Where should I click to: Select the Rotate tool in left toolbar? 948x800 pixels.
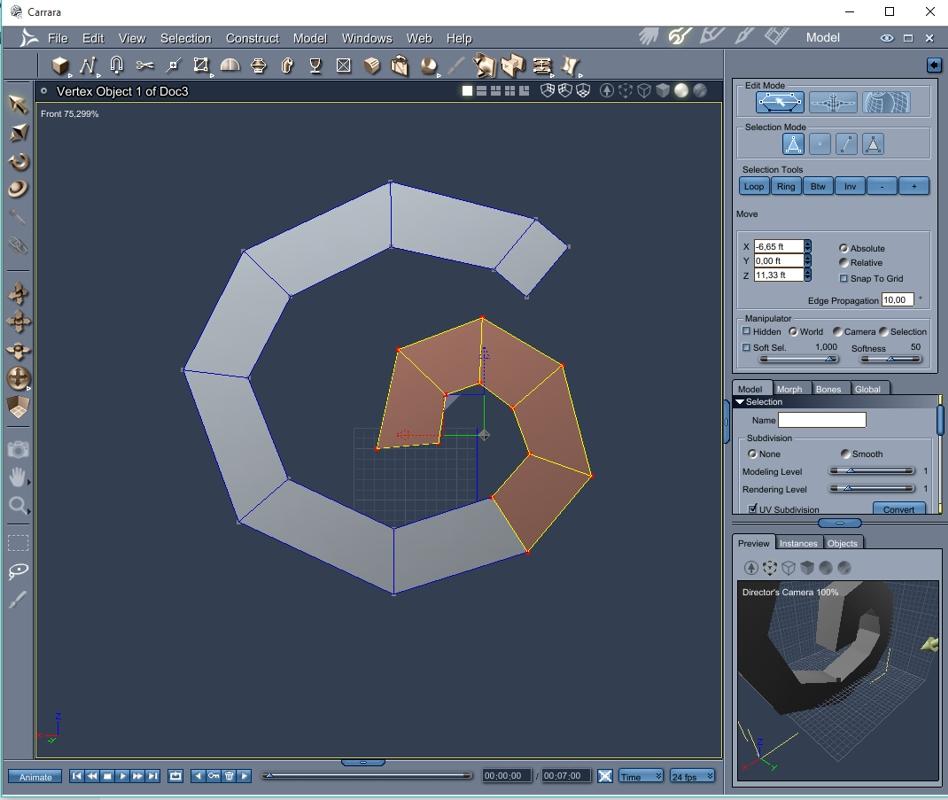coord(18,161)
